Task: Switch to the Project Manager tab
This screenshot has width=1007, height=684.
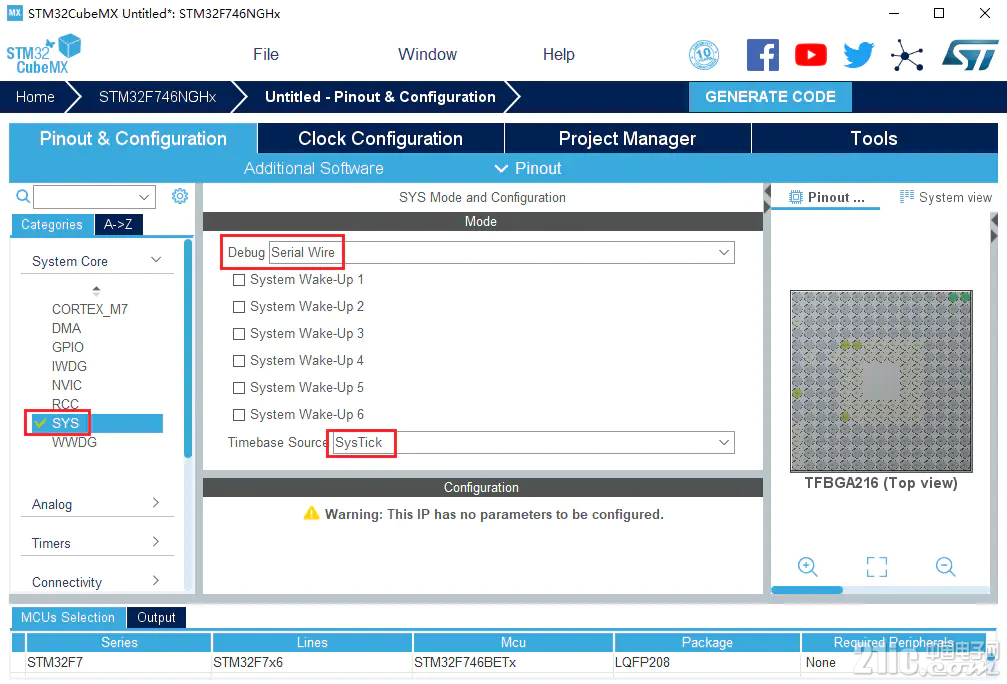Action: pyautogui.click(x=627, y=138)
